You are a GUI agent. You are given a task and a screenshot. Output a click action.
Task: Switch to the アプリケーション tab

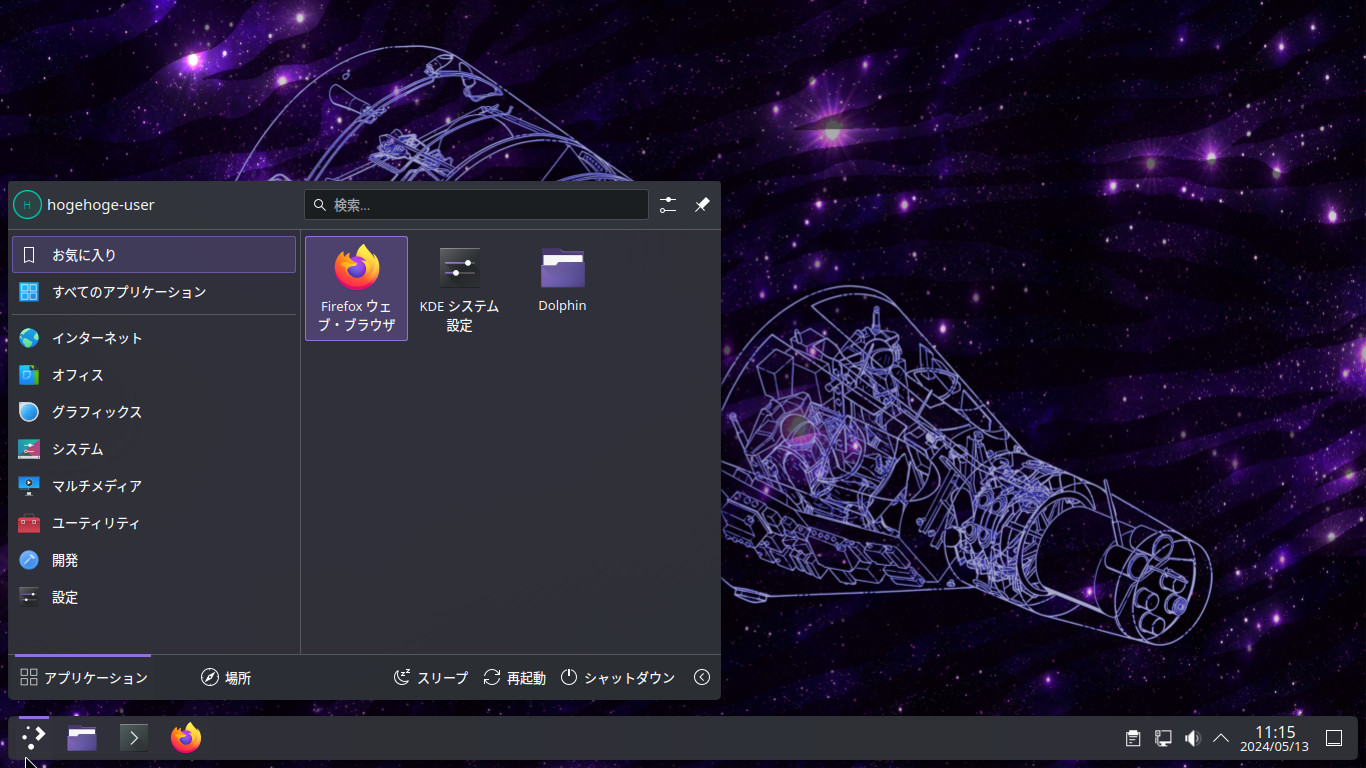coord(83,678)
